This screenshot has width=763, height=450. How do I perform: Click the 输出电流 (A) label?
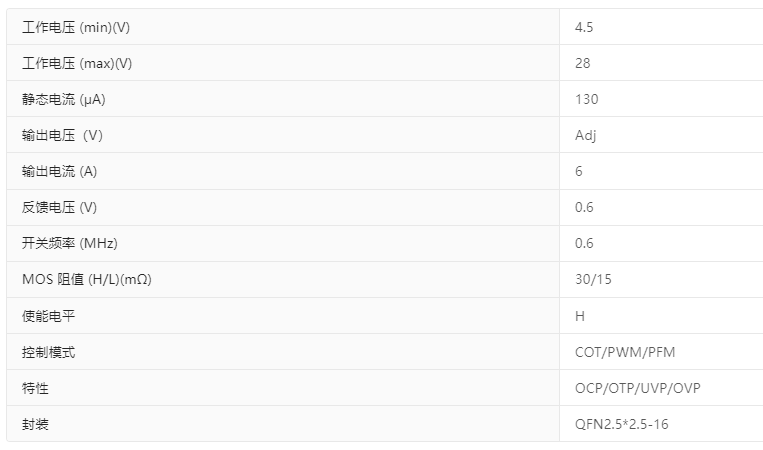60,171
